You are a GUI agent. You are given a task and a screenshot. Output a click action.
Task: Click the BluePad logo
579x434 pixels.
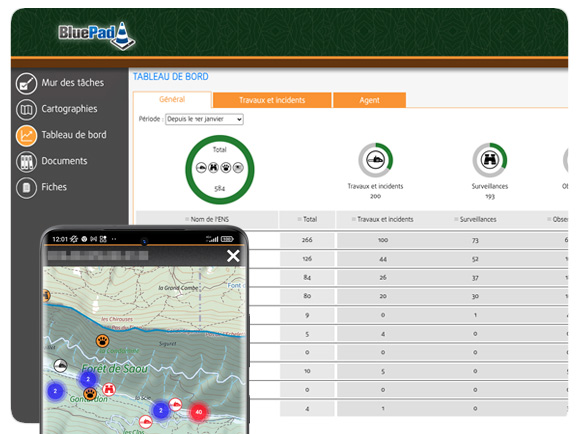[96, 36]
